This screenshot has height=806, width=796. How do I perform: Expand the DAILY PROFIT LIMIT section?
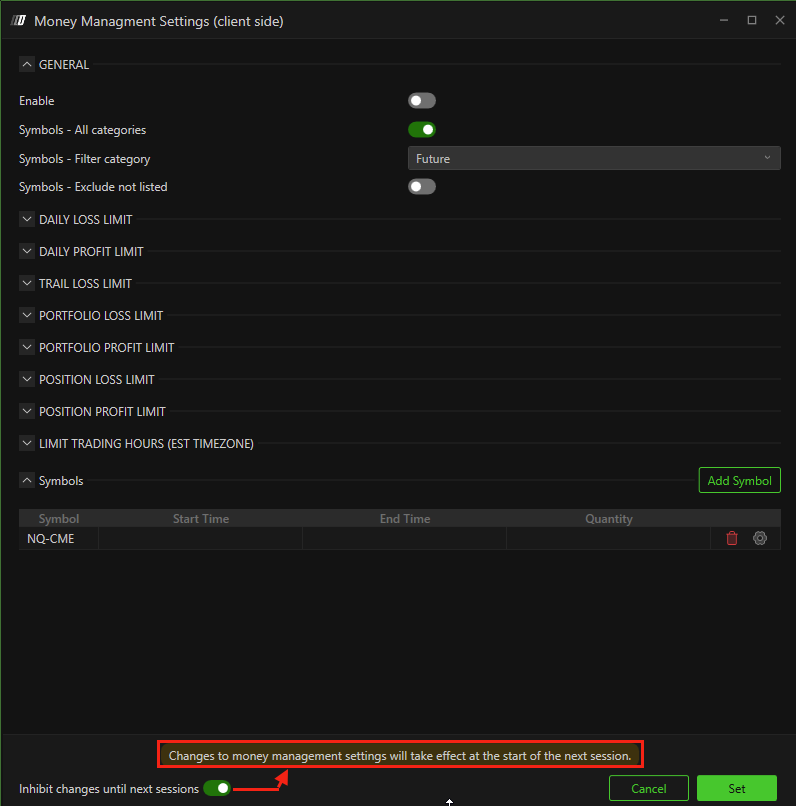tap(27, 252)
